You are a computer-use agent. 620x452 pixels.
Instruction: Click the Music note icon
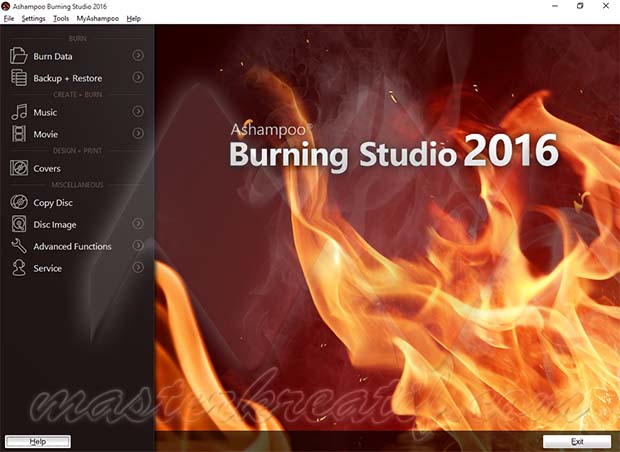[19, 112]
